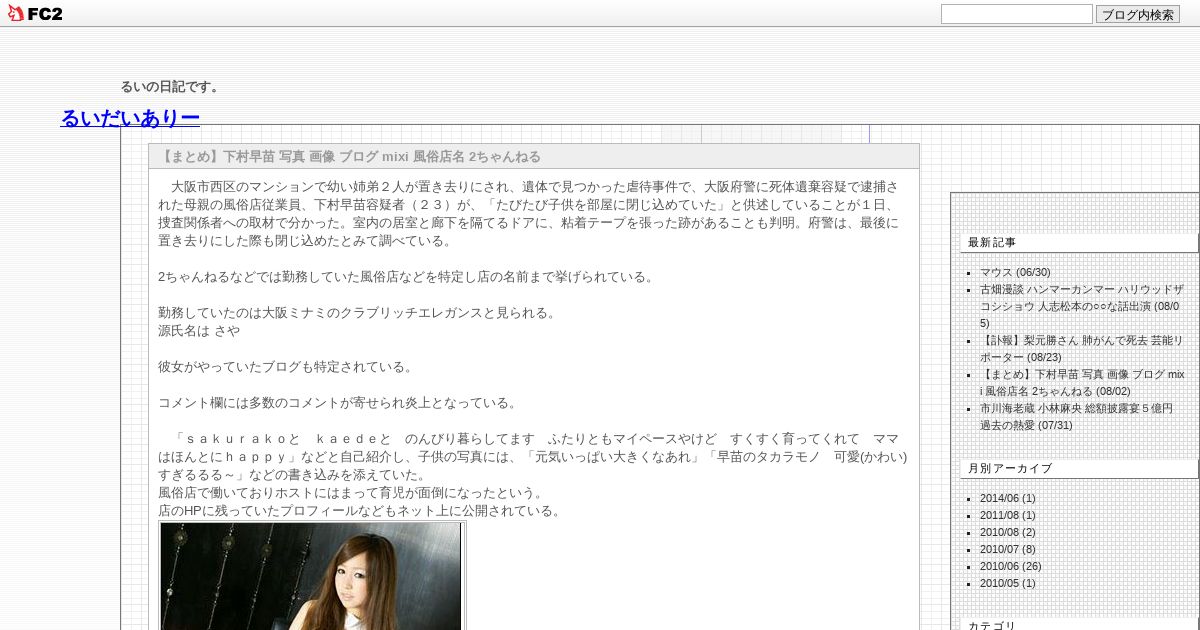The width and height of the screenshot is (1200, 630).
Task: Open the sidebar link 【まとめ】下村早苗 (08/02)
Action: (1082, 382)
